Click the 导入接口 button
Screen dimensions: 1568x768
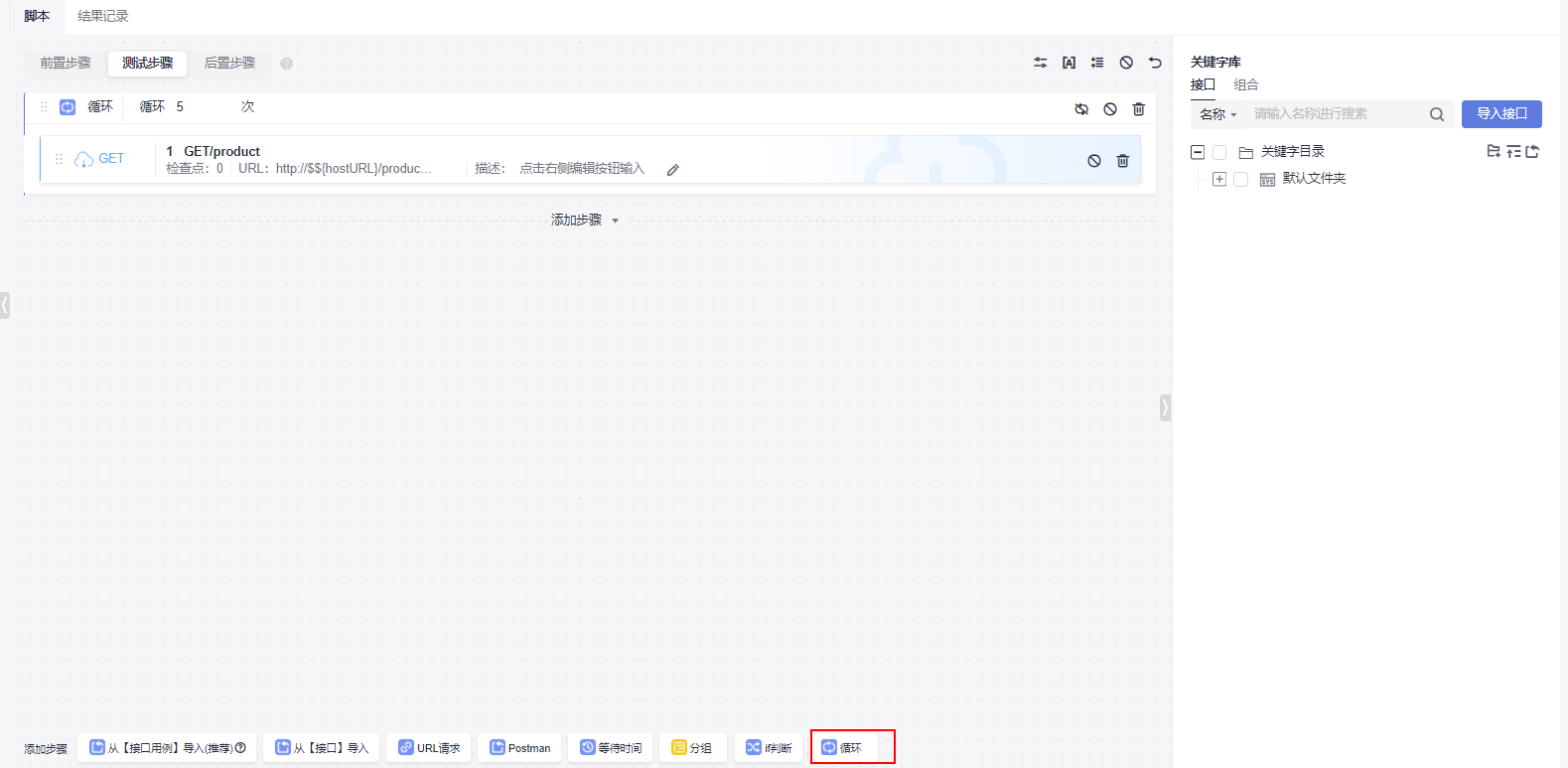pos(1501,114)
